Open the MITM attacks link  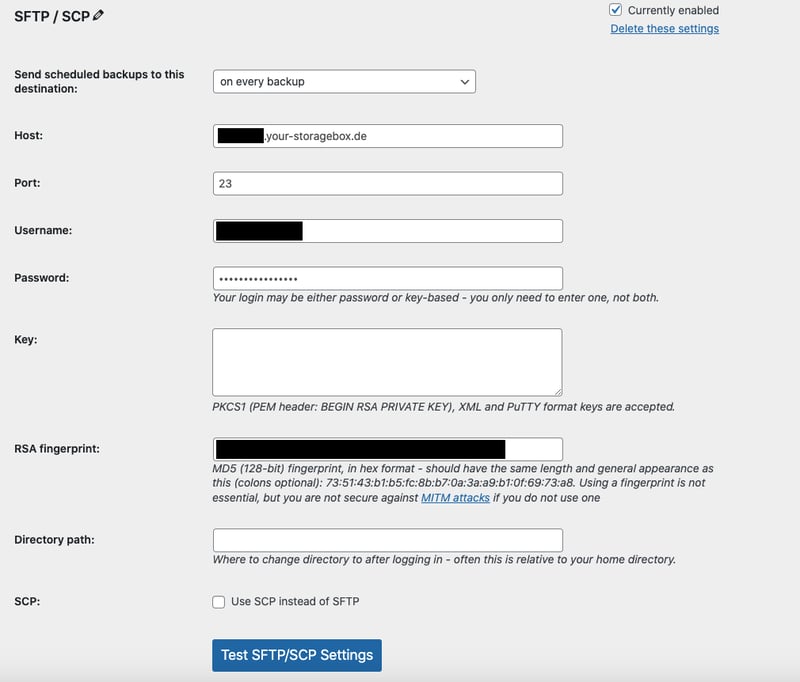click(456, 497)
